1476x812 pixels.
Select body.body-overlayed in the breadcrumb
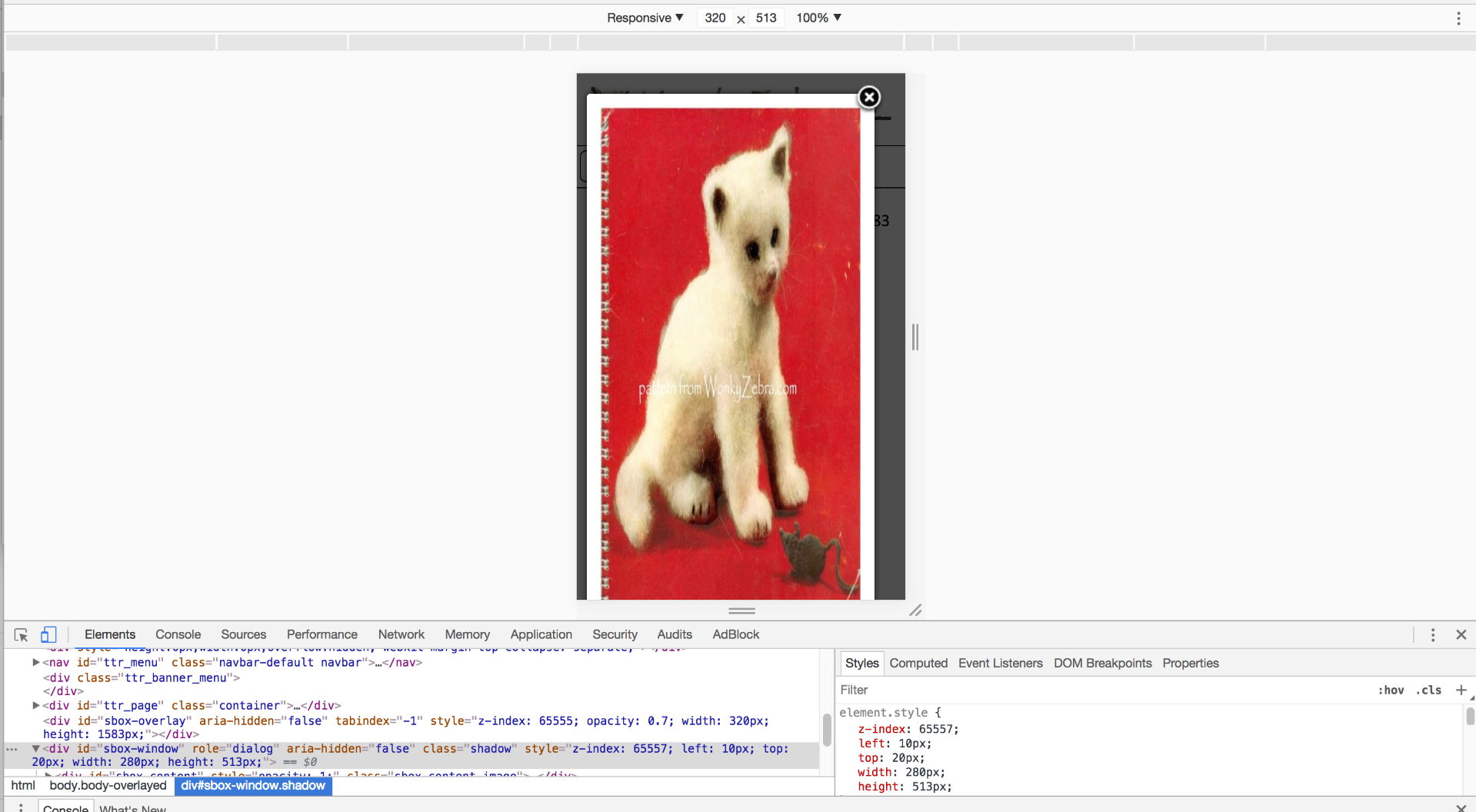pos(108,785)
